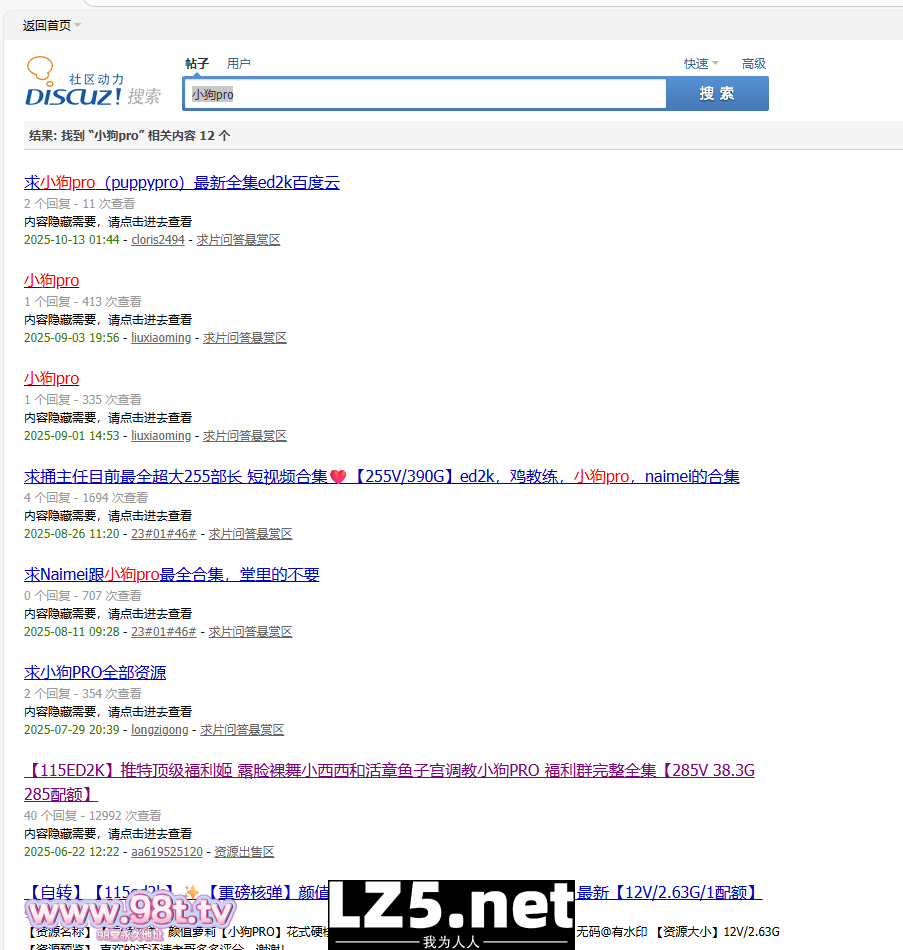Open user 23#01#46# profile link
Screen dimensions: 903x950
[x=163, y=533]
